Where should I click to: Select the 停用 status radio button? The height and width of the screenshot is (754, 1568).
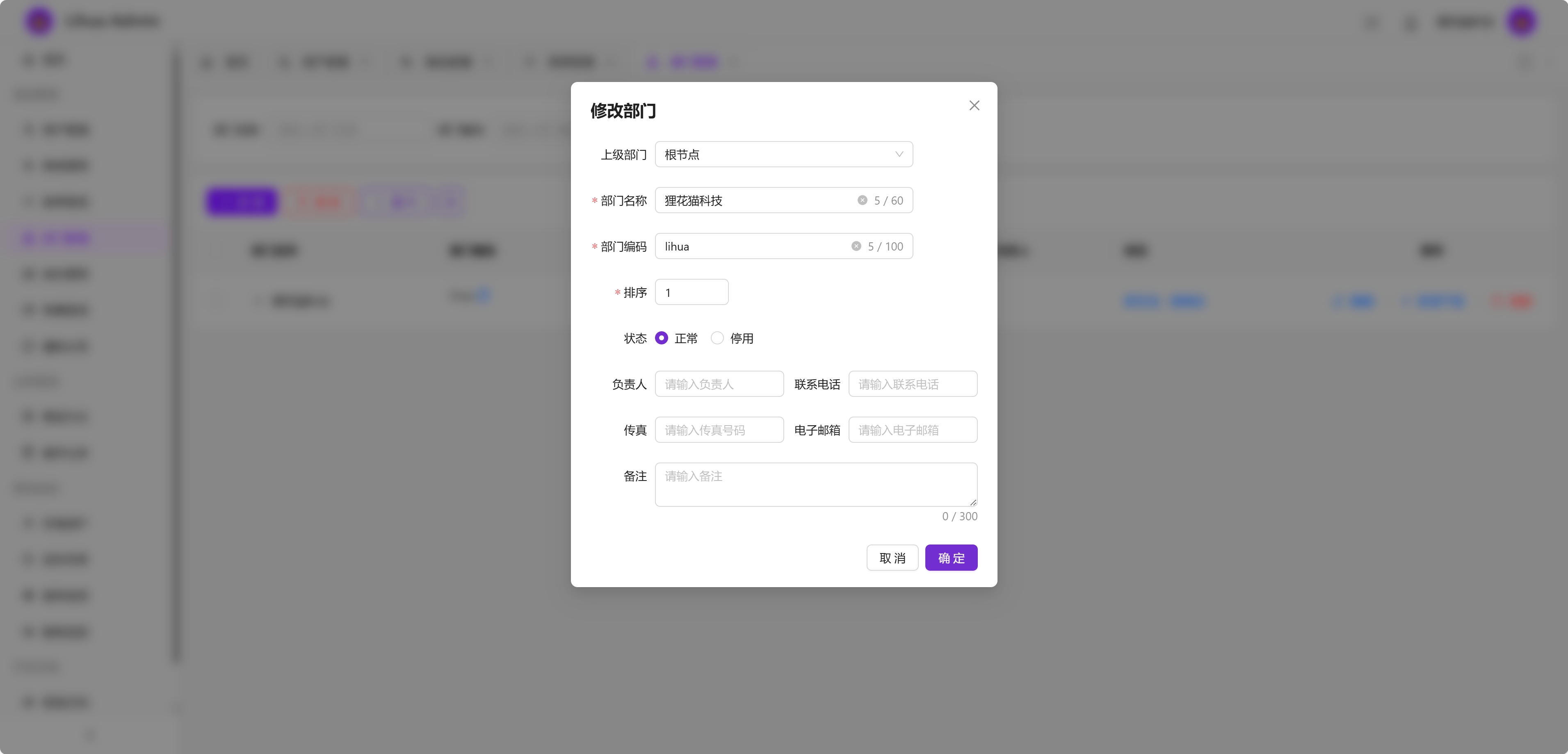pyautogui.click(x=717, y=338)
